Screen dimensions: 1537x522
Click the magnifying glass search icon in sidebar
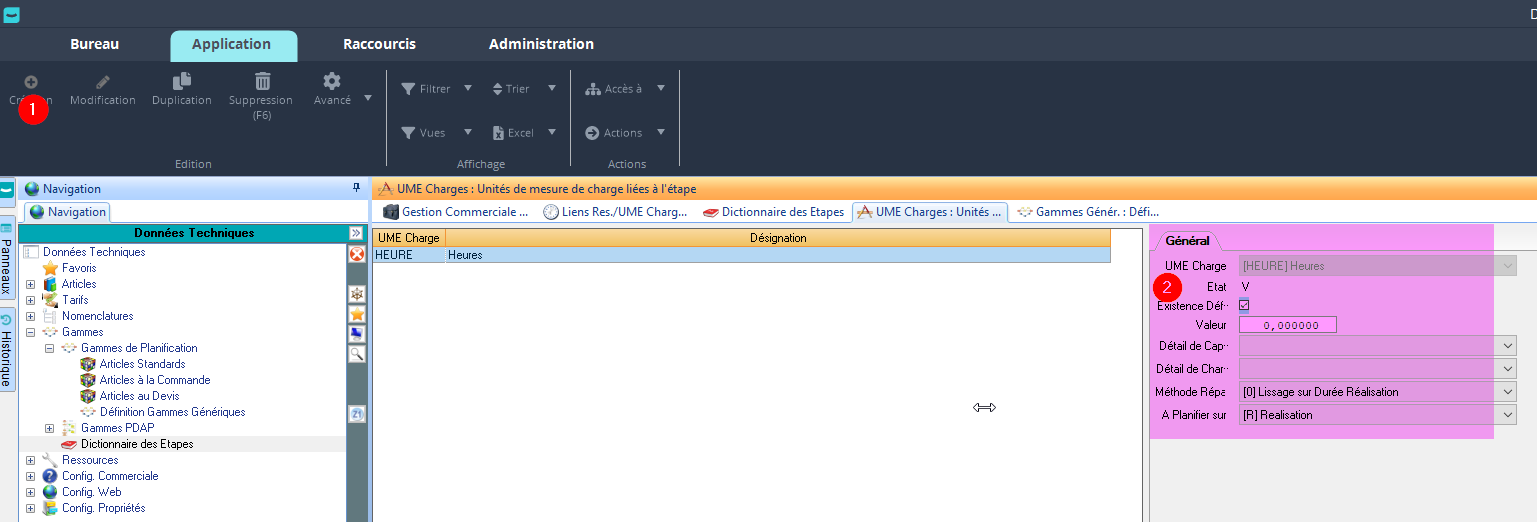tap(356, 354)
